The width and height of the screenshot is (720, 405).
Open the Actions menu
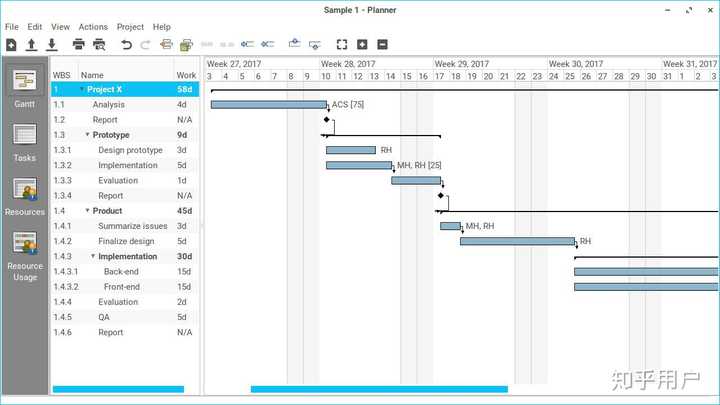[x=93, y=27]
